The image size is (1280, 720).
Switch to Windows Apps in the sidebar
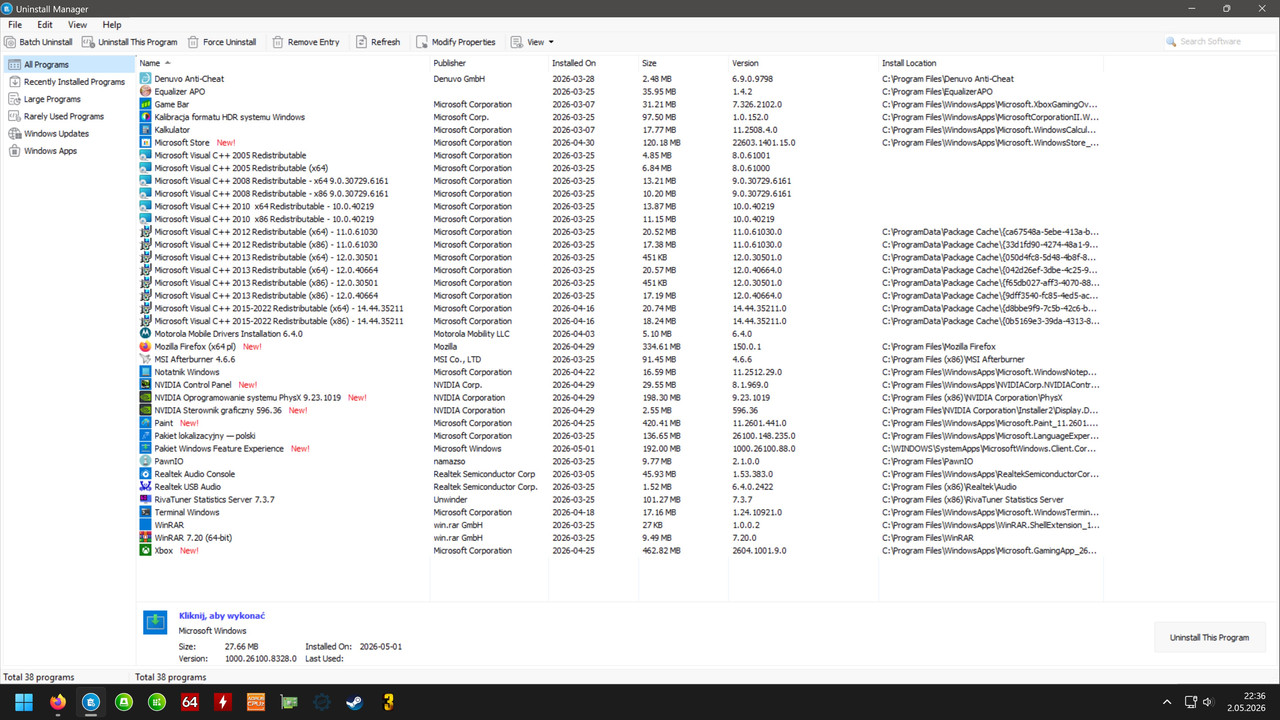(x=69, y=151)
